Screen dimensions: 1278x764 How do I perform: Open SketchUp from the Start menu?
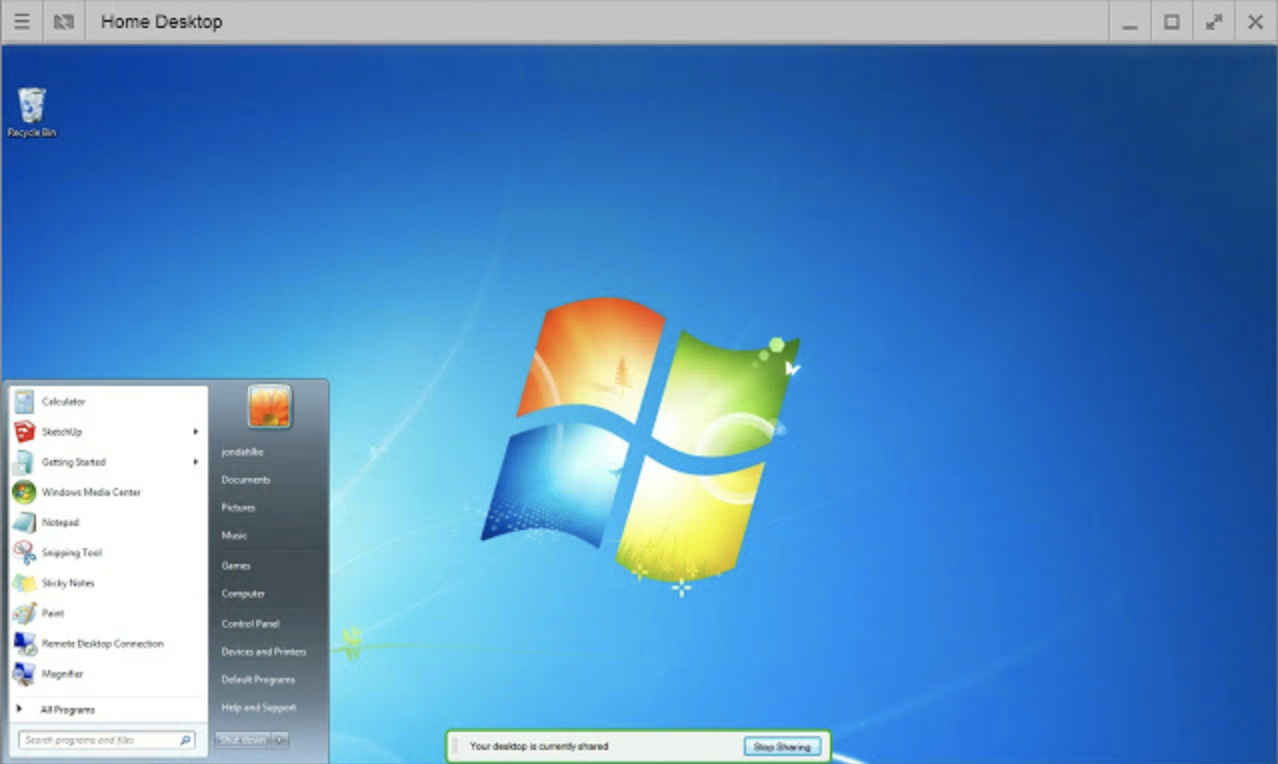point(108,432)
